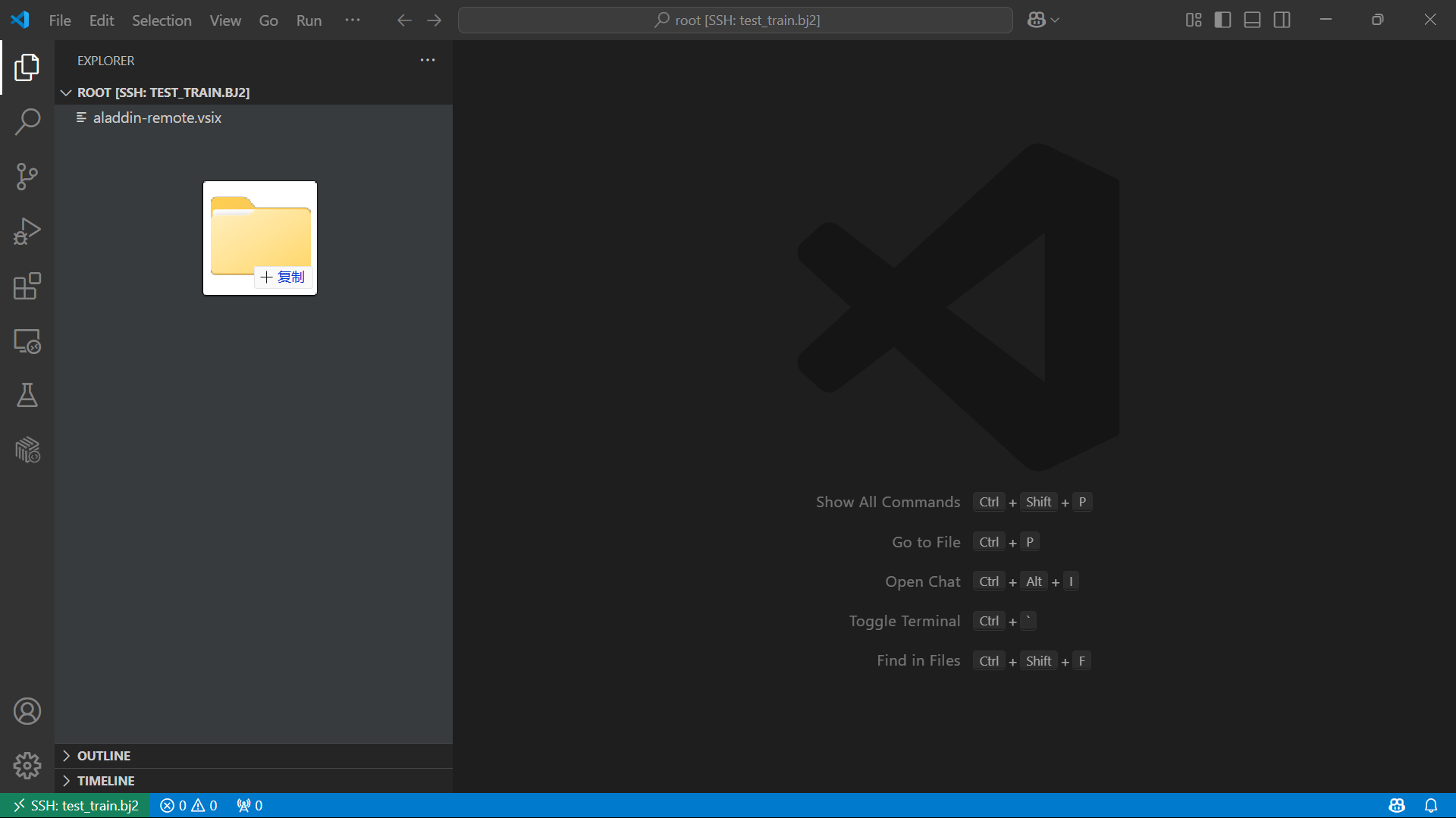Expand the TIMELINE section
Screen dimensions: 1456x818
pyautogui.click(x=105, y=781)
